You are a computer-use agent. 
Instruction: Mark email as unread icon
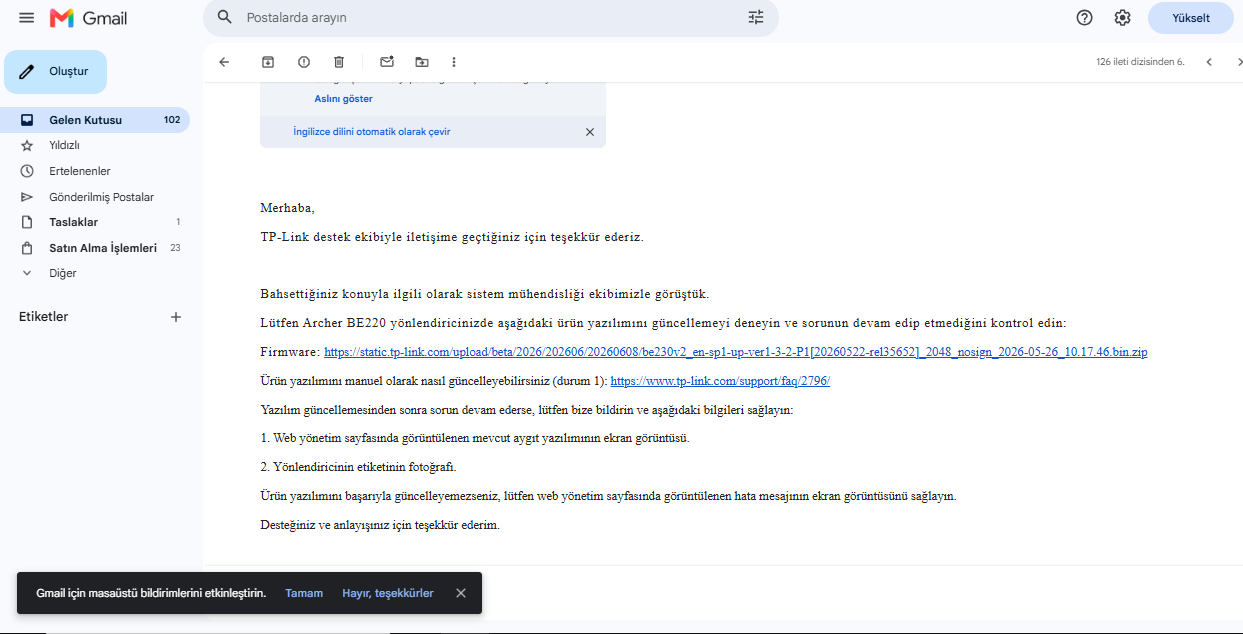pos(387,62)
